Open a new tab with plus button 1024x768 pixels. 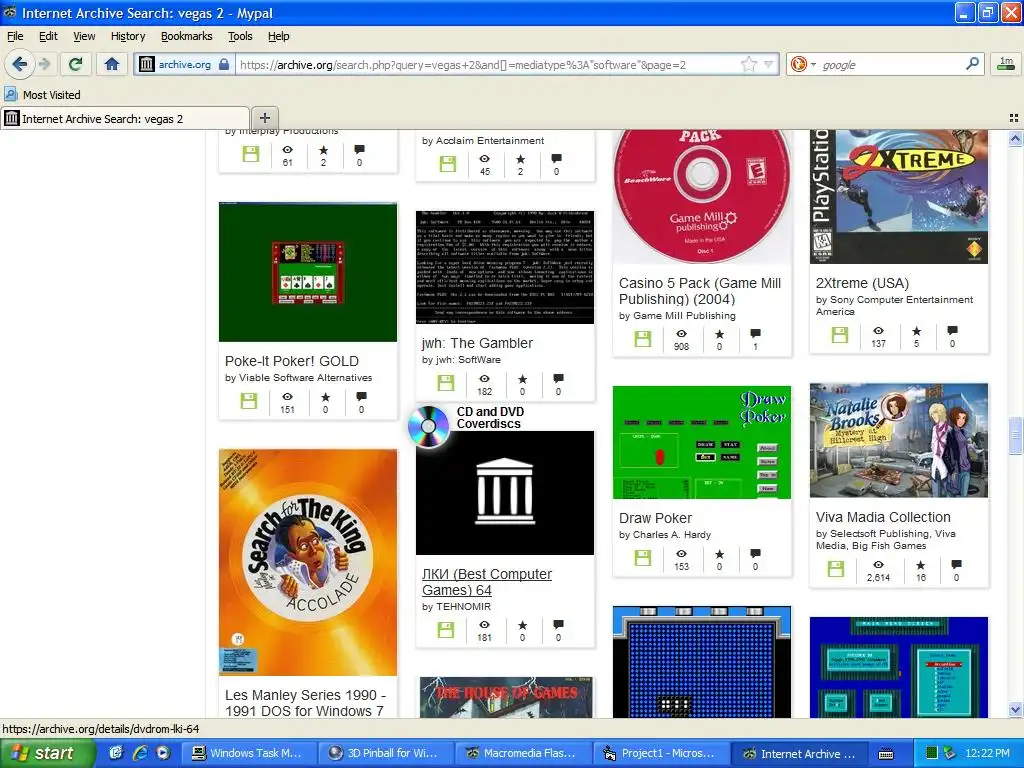264,118
